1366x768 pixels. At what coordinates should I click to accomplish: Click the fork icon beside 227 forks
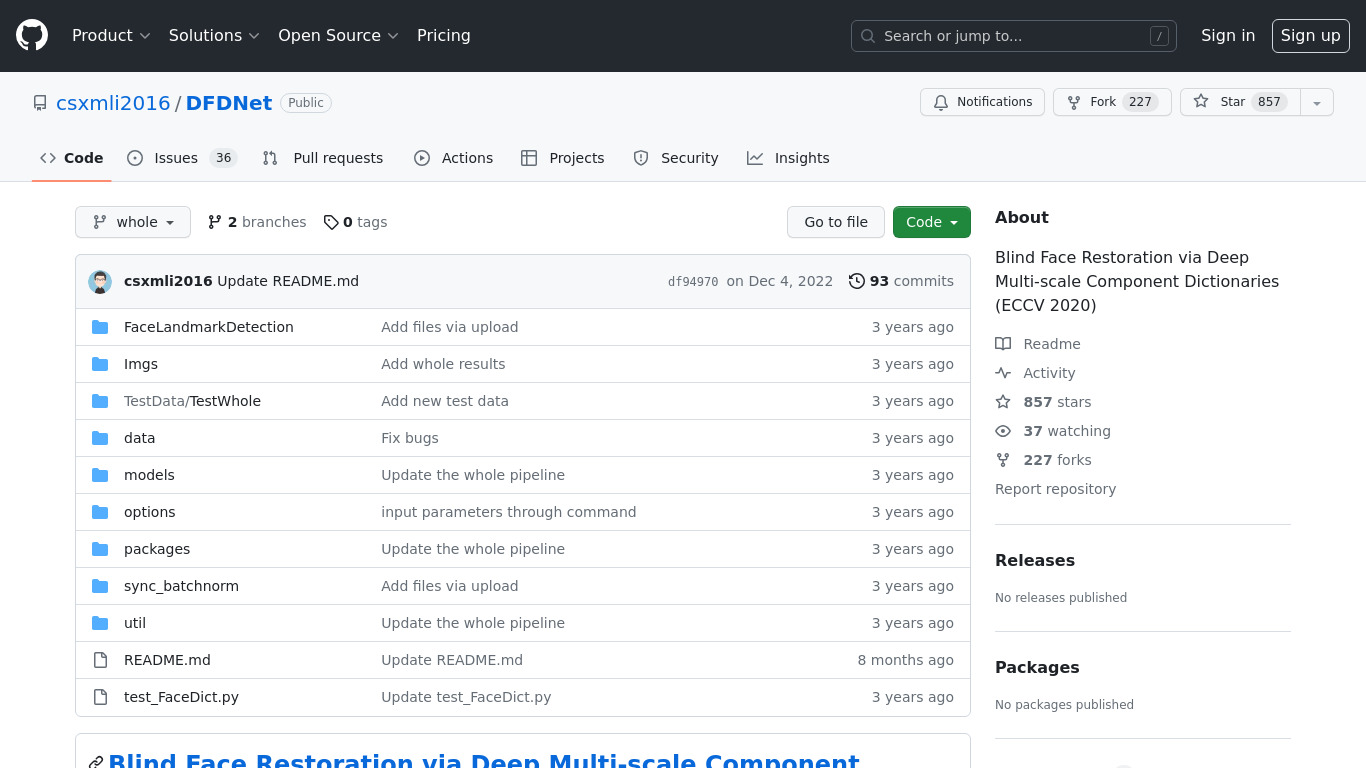1003,460
